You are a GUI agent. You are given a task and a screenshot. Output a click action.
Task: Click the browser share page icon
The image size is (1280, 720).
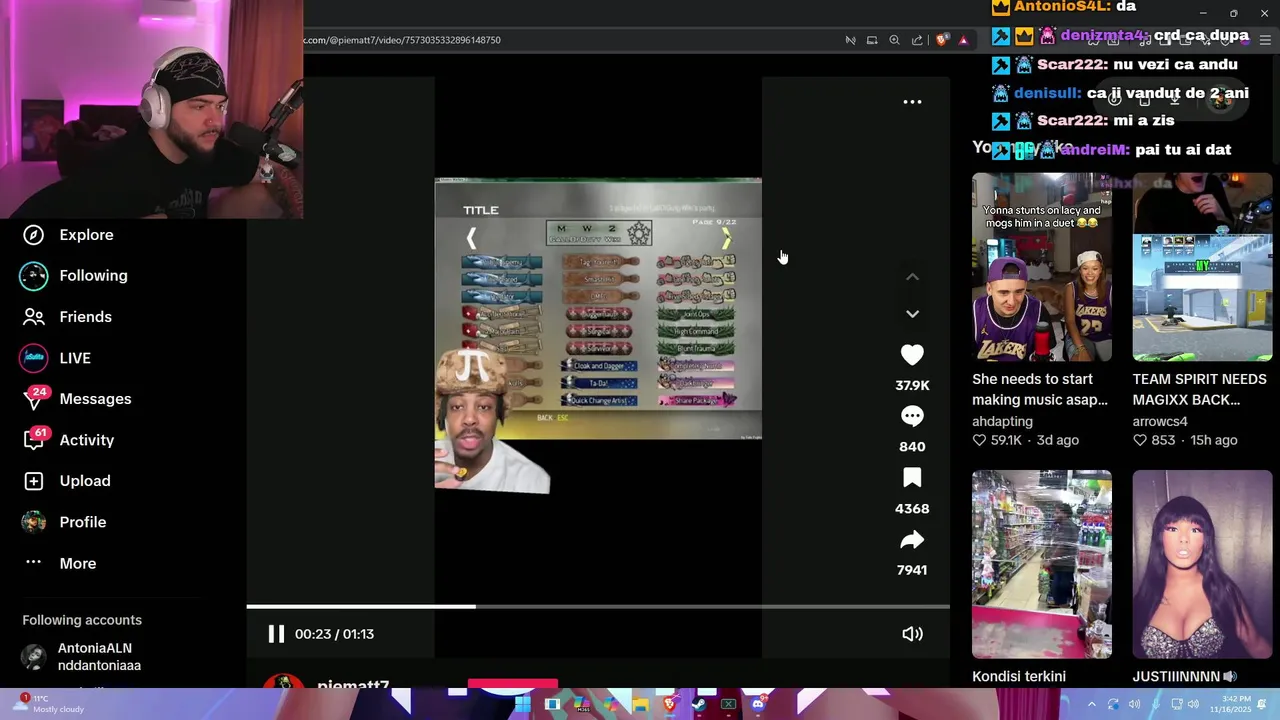pos(917,40)
